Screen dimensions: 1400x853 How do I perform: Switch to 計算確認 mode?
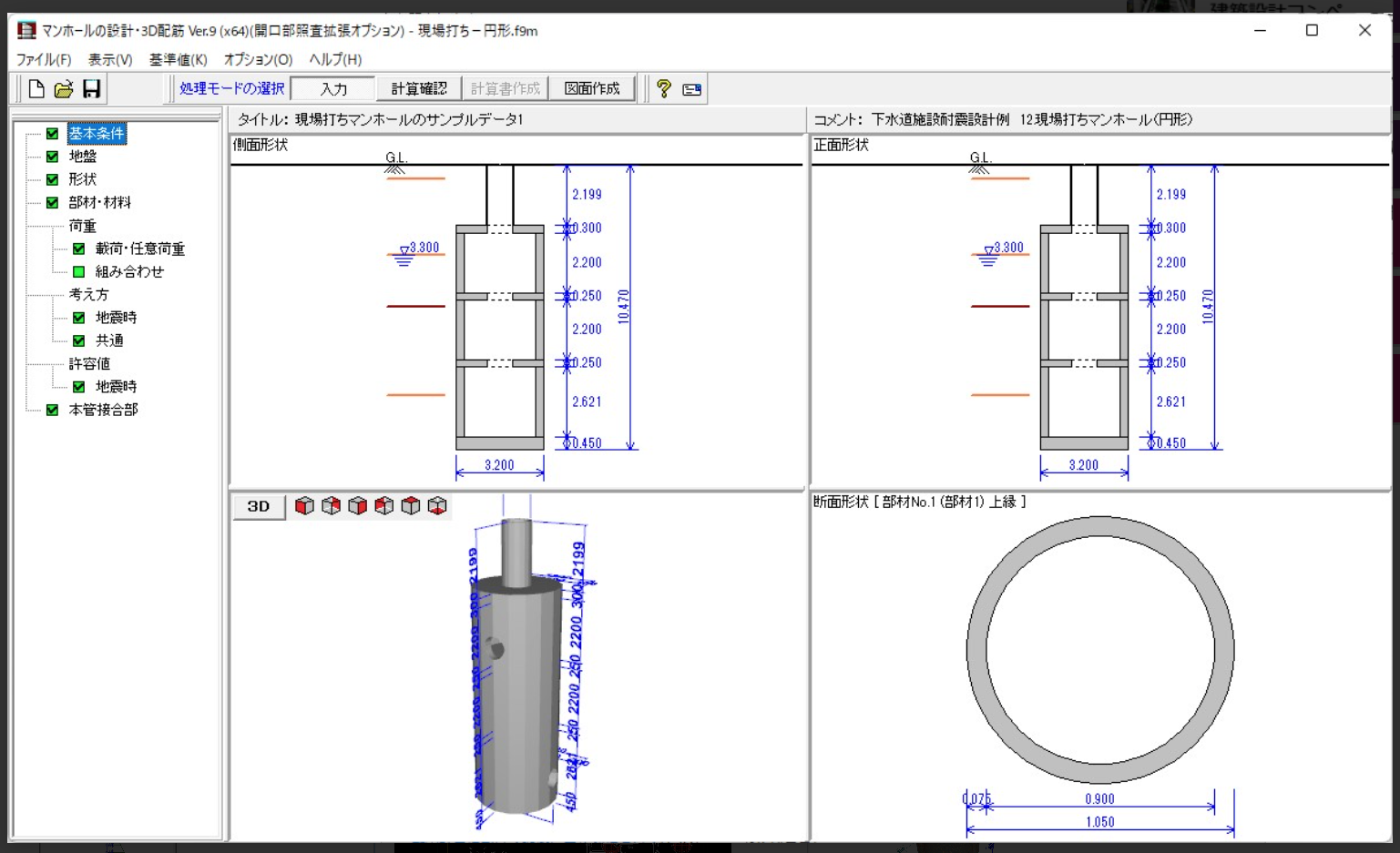[418, 88]
